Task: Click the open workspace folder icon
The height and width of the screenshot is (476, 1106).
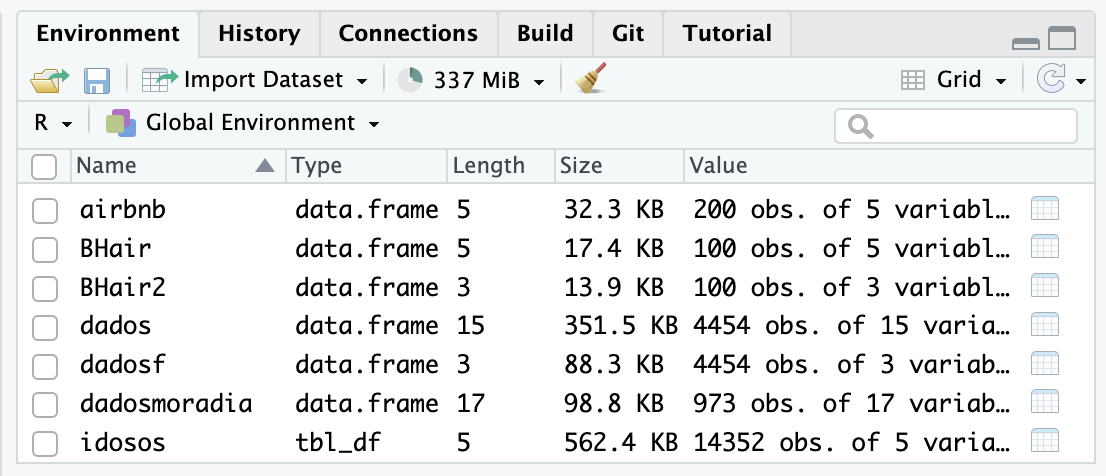Action: pyautogui.click(x=50, y=80)
